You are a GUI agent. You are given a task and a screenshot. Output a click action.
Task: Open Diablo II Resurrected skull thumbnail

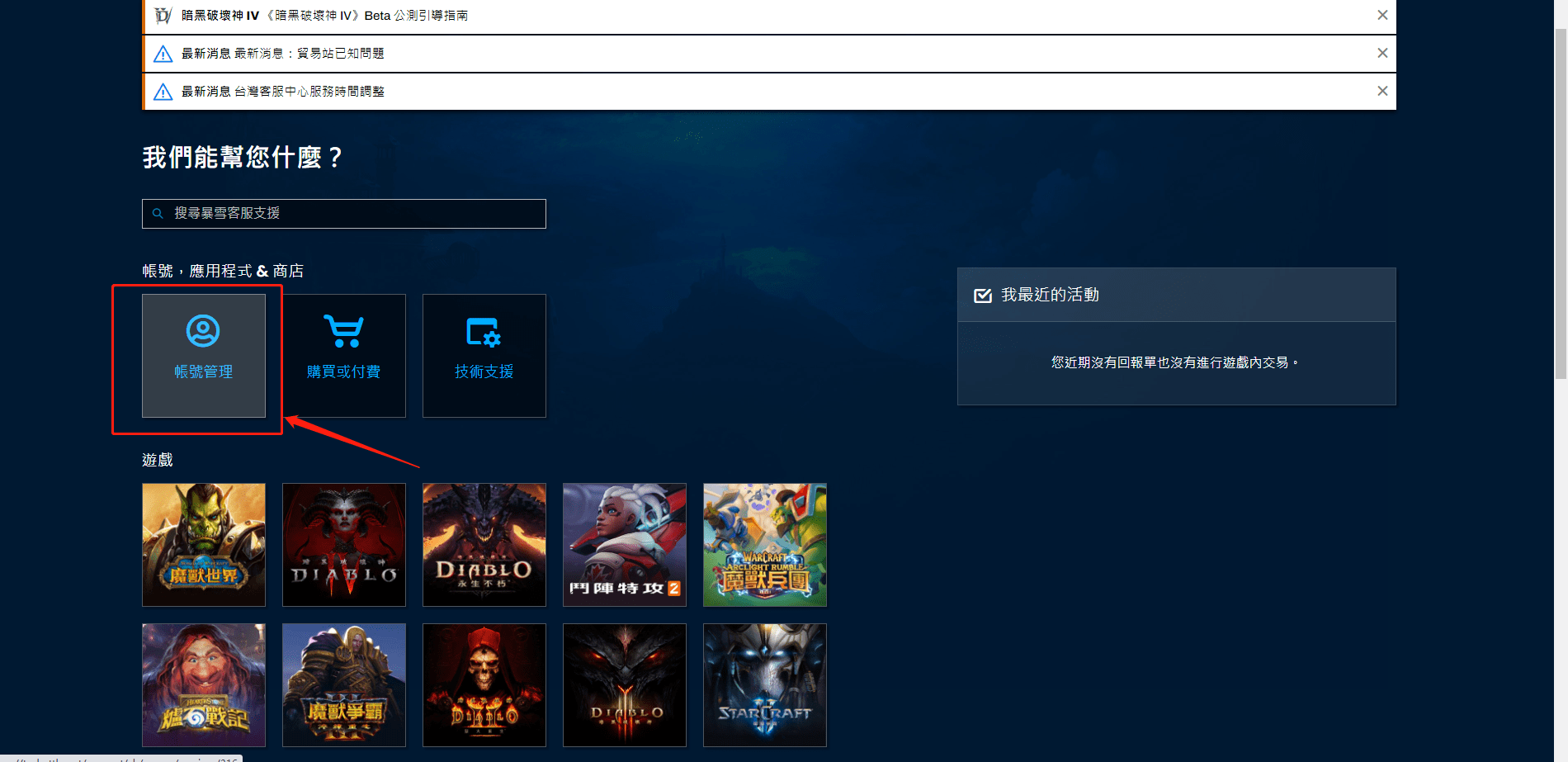tap(484, 685)
